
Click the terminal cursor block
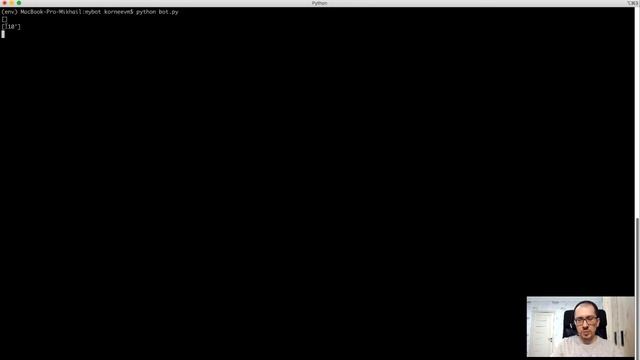3,34
